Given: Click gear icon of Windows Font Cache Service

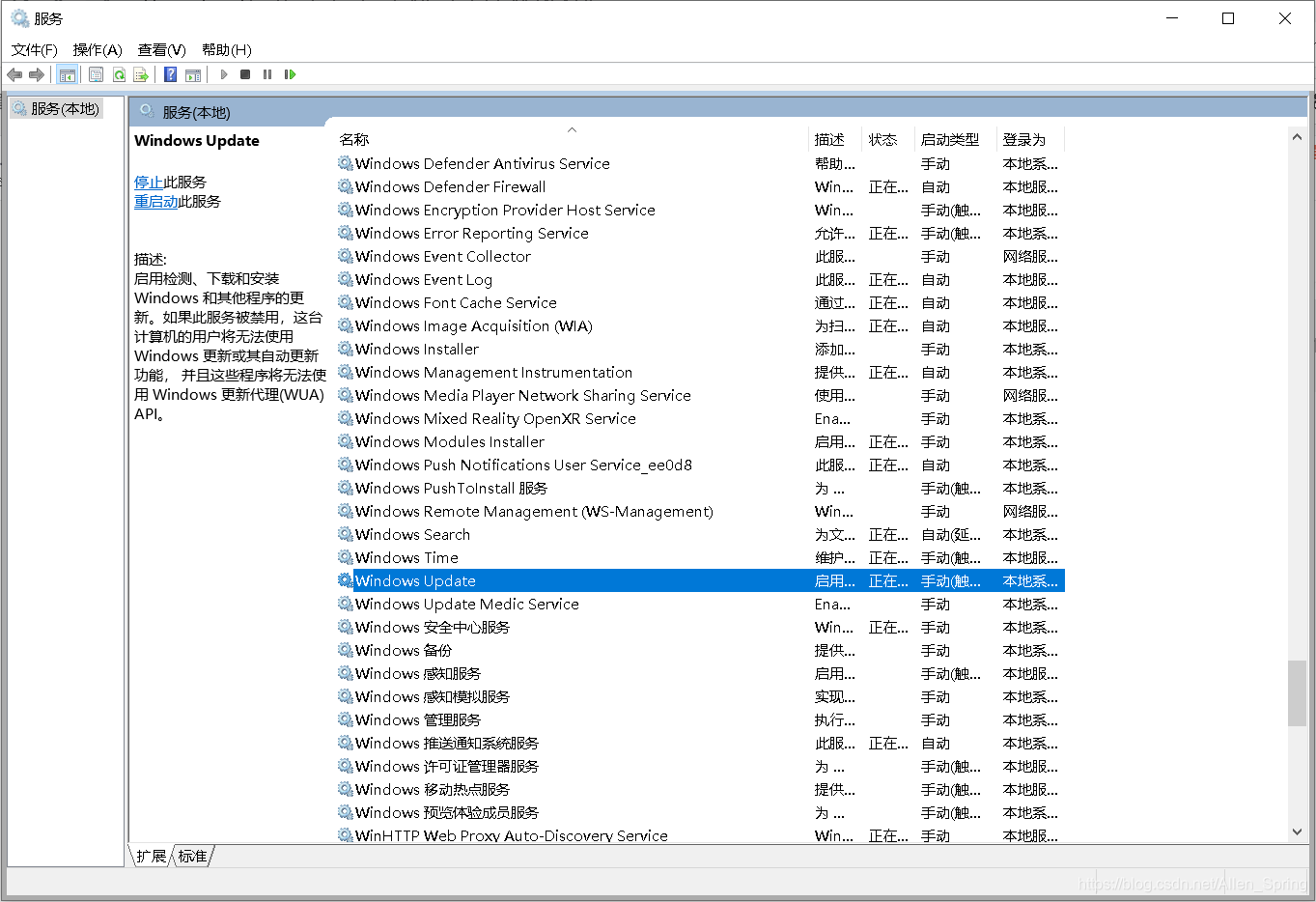Looking at the screenshot, I should [x=345, y=302].
